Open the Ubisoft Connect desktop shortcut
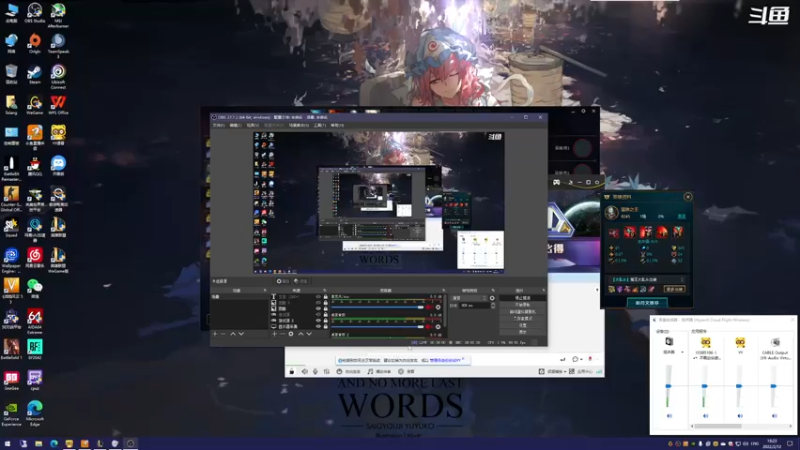Image resolution: width=800 pixels, height=450 pixels. coord(58,77)
